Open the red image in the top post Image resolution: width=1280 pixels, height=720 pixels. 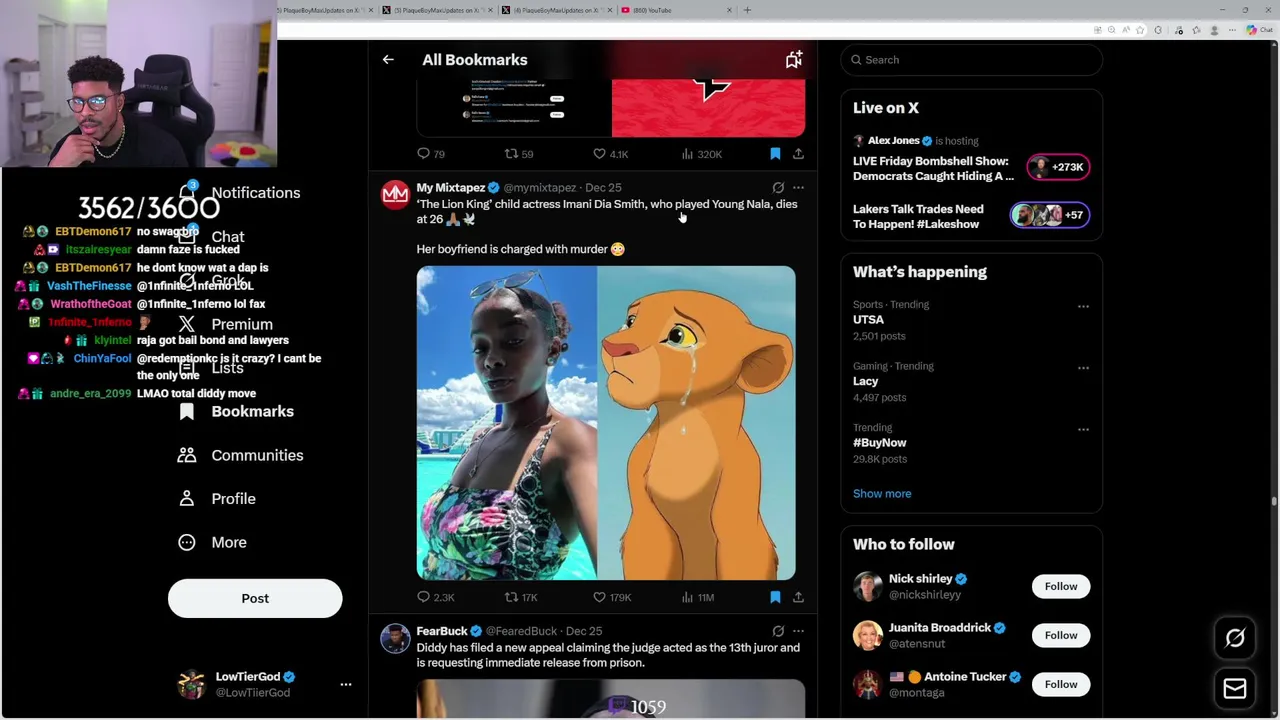(708, 108)
